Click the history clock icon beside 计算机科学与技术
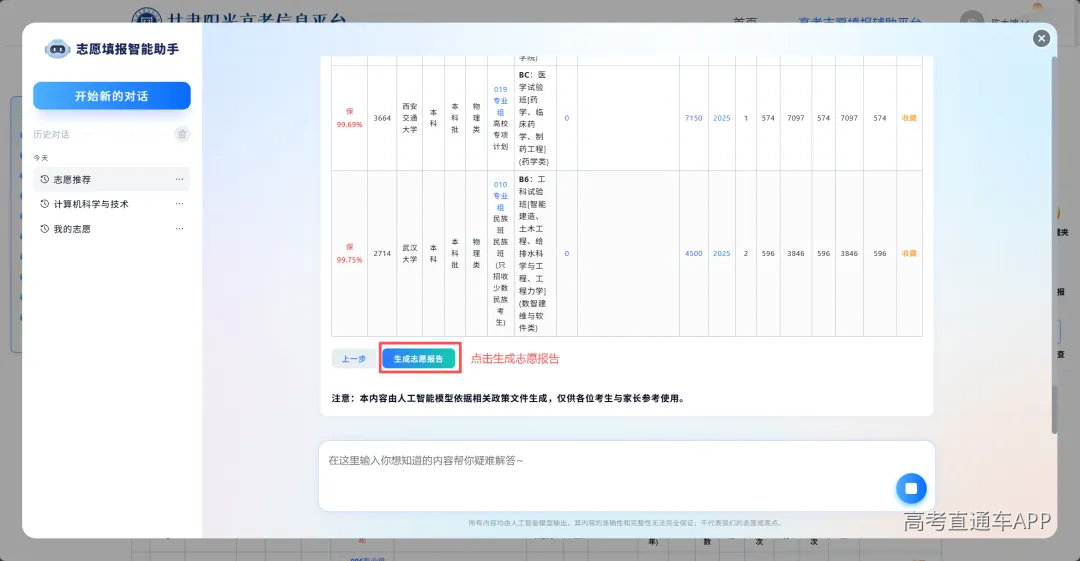This screenshot has height=561, width=1080. pos(45,204)
